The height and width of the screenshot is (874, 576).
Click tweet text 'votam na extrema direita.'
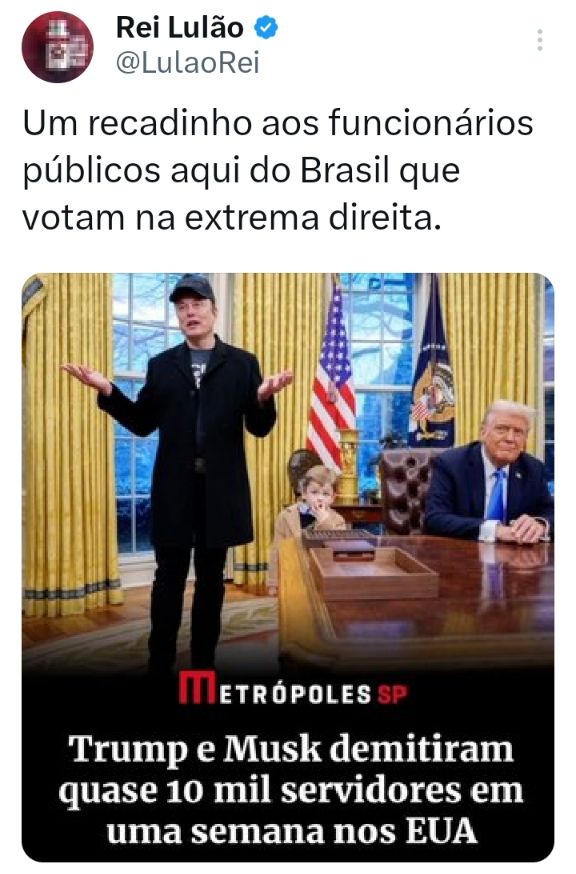(231, 218)
